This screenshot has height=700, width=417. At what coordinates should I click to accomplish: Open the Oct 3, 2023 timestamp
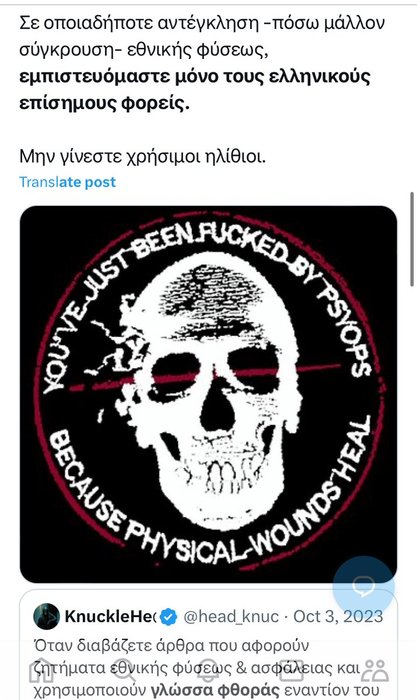tap(338, 617)
